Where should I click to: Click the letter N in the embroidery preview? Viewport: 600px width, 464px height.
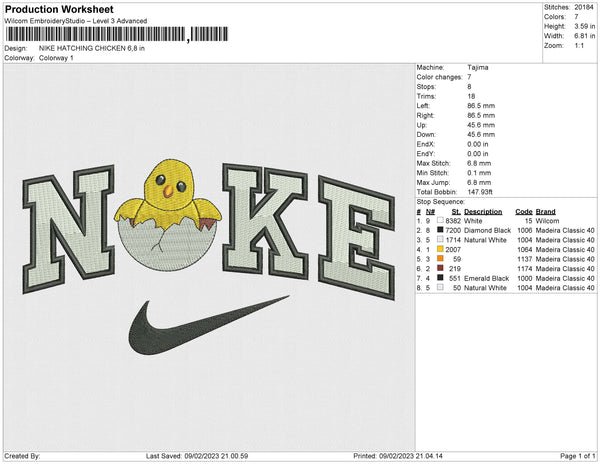[x=69, y=230]
